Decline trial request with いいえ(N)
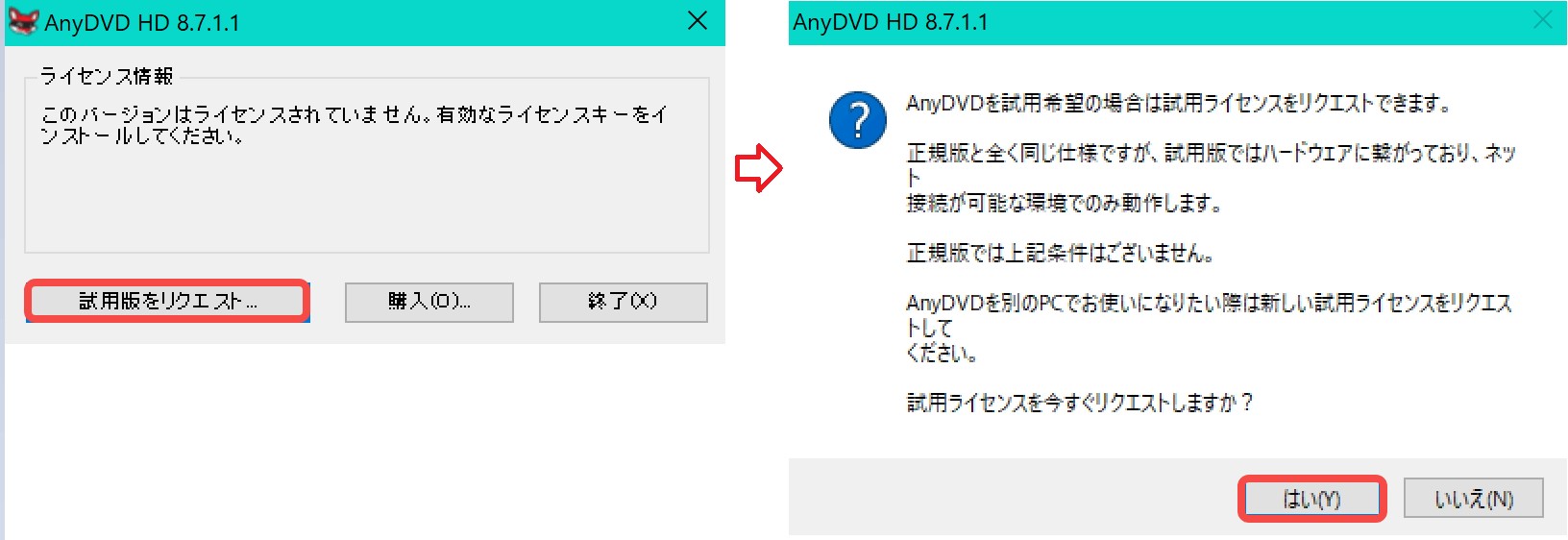1568x540 pixels. (x=1474, y=499)
